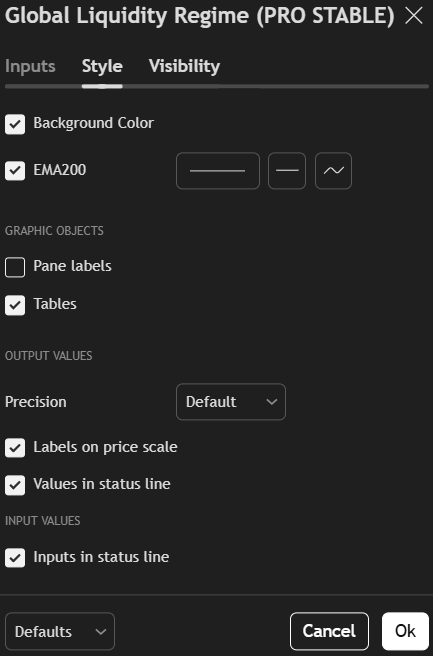433x656 pixels.
Task: Change the EMA200 line style button
Action: pyautogui.click(x=287, y=171)
